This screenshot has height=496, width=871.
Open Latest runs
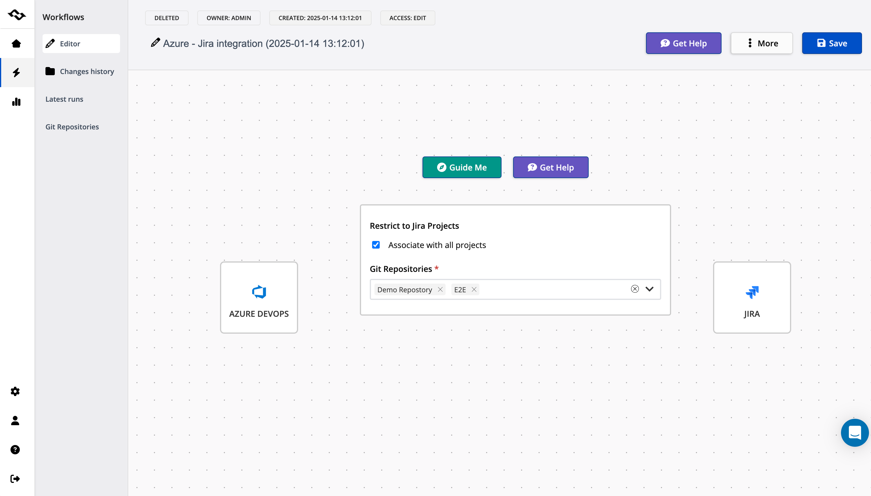click(x=64, y=99)
